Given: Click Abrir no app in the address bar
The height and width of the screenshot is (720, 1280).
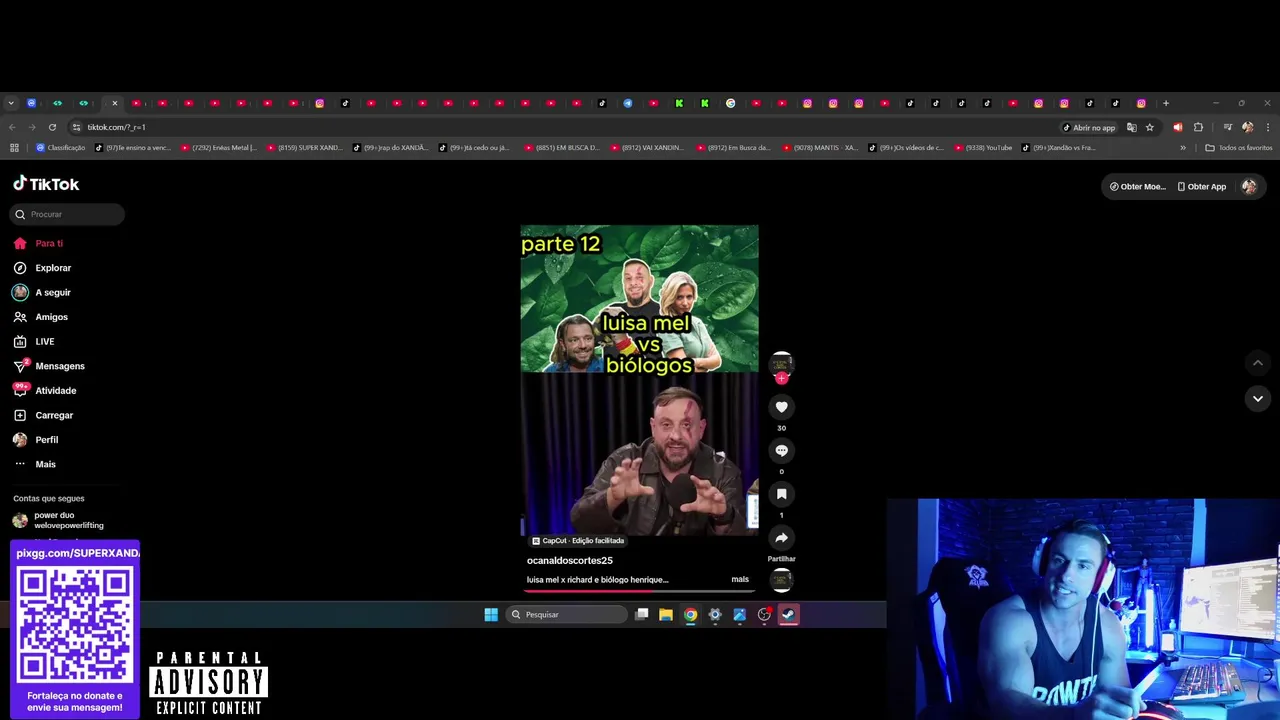Looking at the screenshot, I should 1089,127.
